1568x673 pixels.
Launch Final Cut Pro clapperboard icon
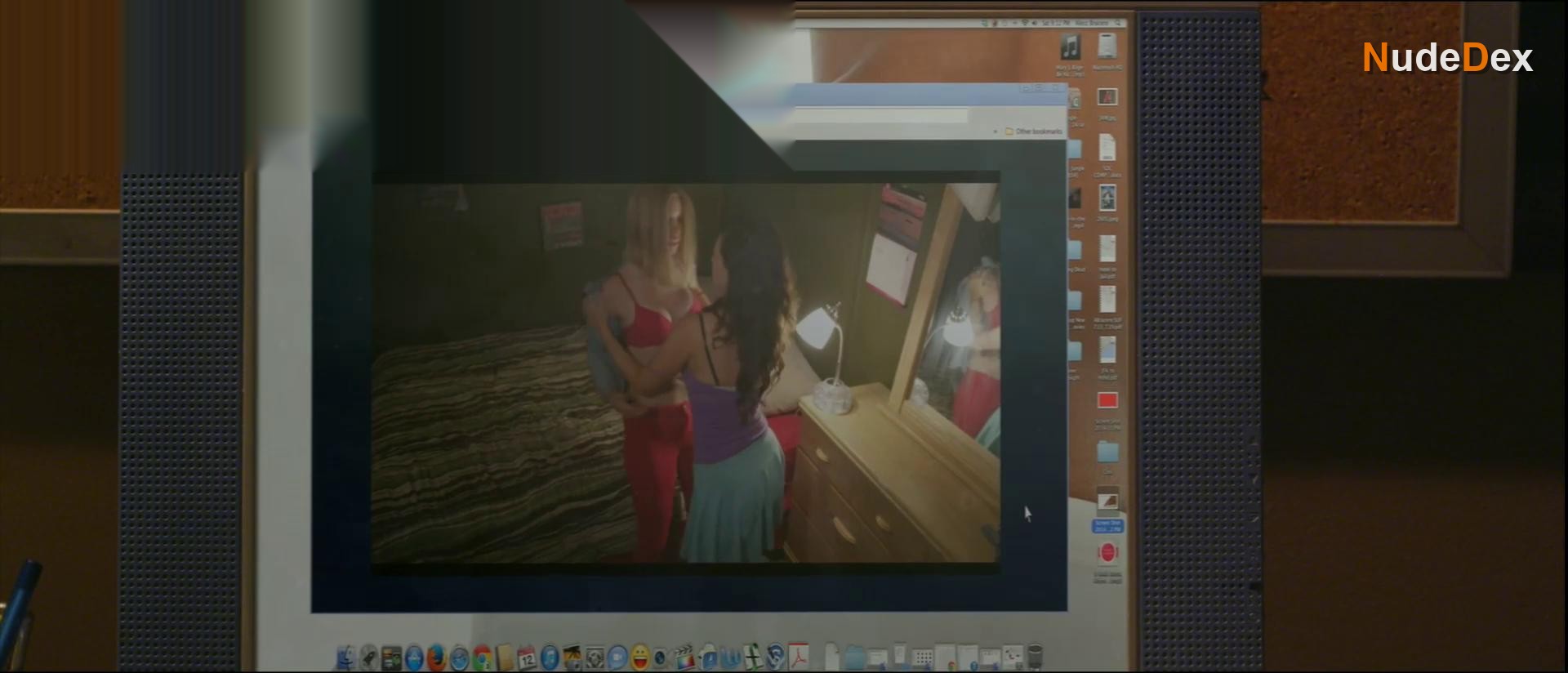point(684,657)
